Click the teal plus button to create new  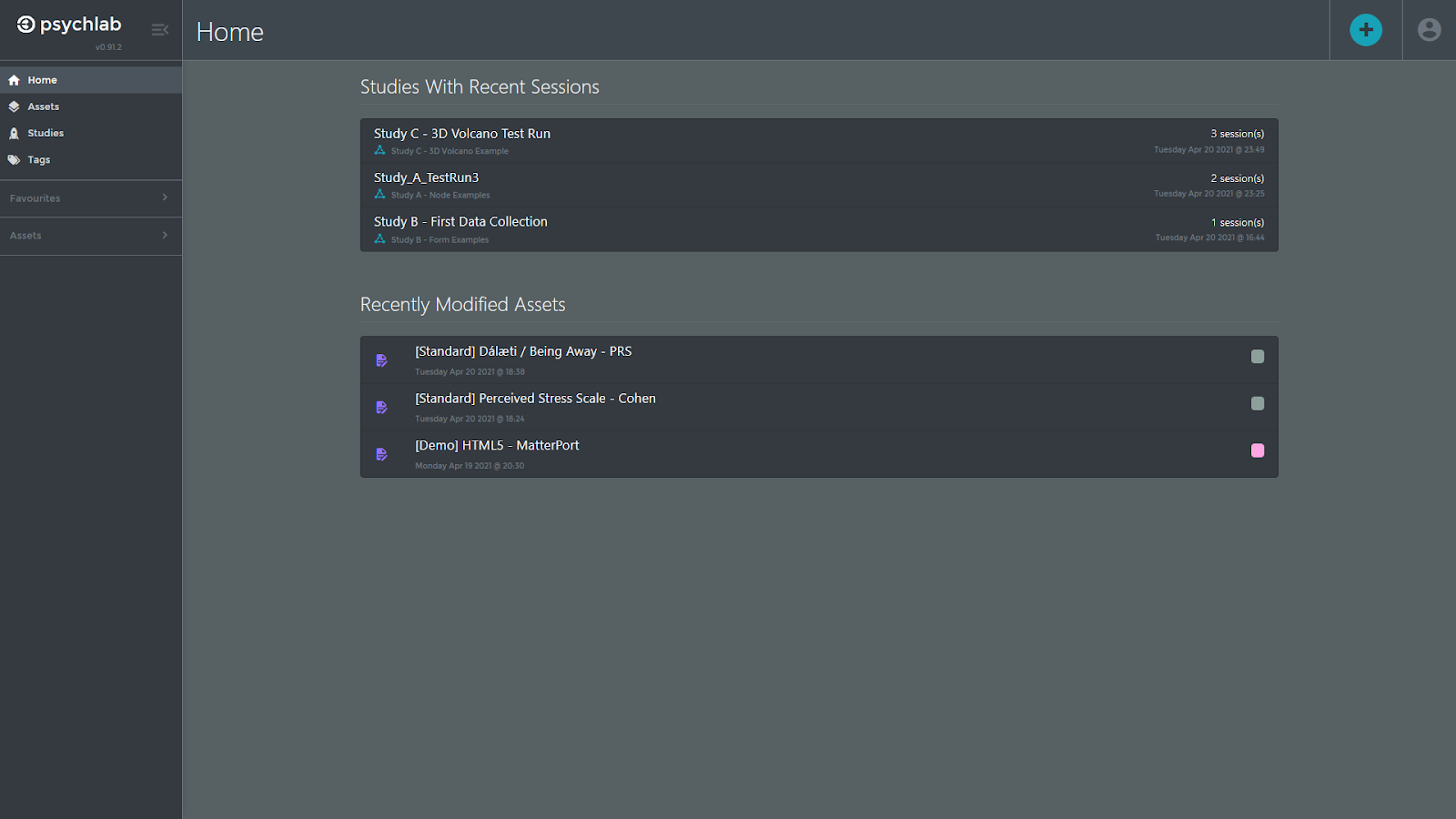(1365, 29)
